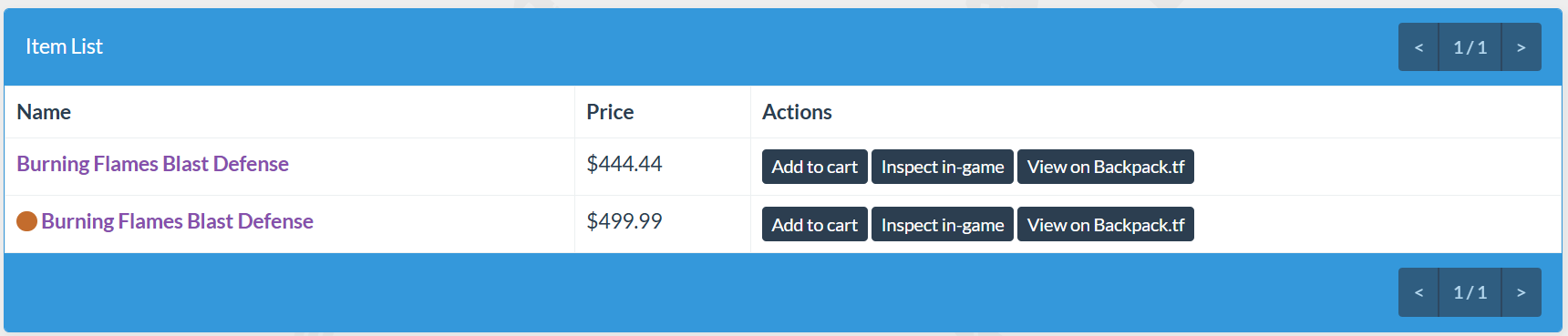Click the orange paint color circle icon

click(27, 221)
